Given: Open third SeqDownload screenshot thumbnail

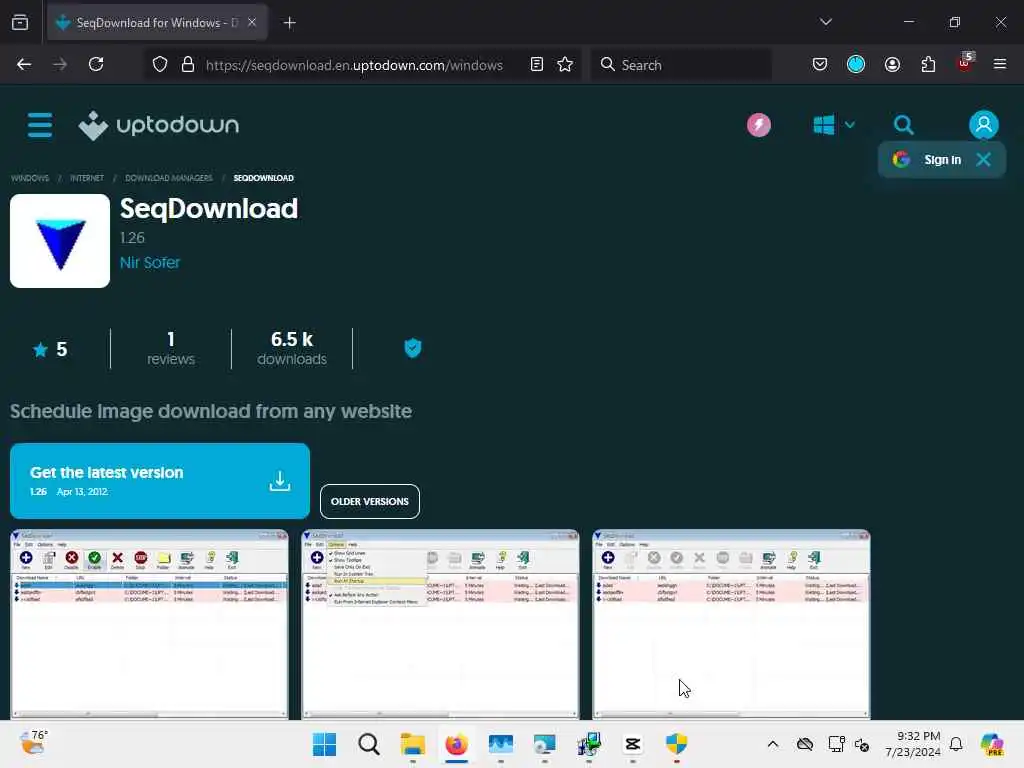Looking at the screenshot, I should tap(731, 624).
